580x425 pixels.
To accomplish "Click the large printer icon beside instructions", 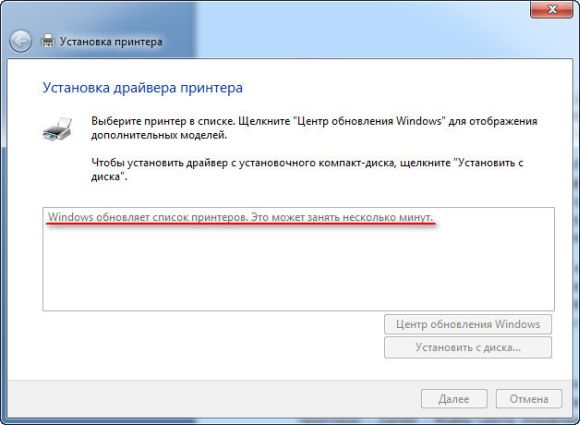I will pos(57,129).
